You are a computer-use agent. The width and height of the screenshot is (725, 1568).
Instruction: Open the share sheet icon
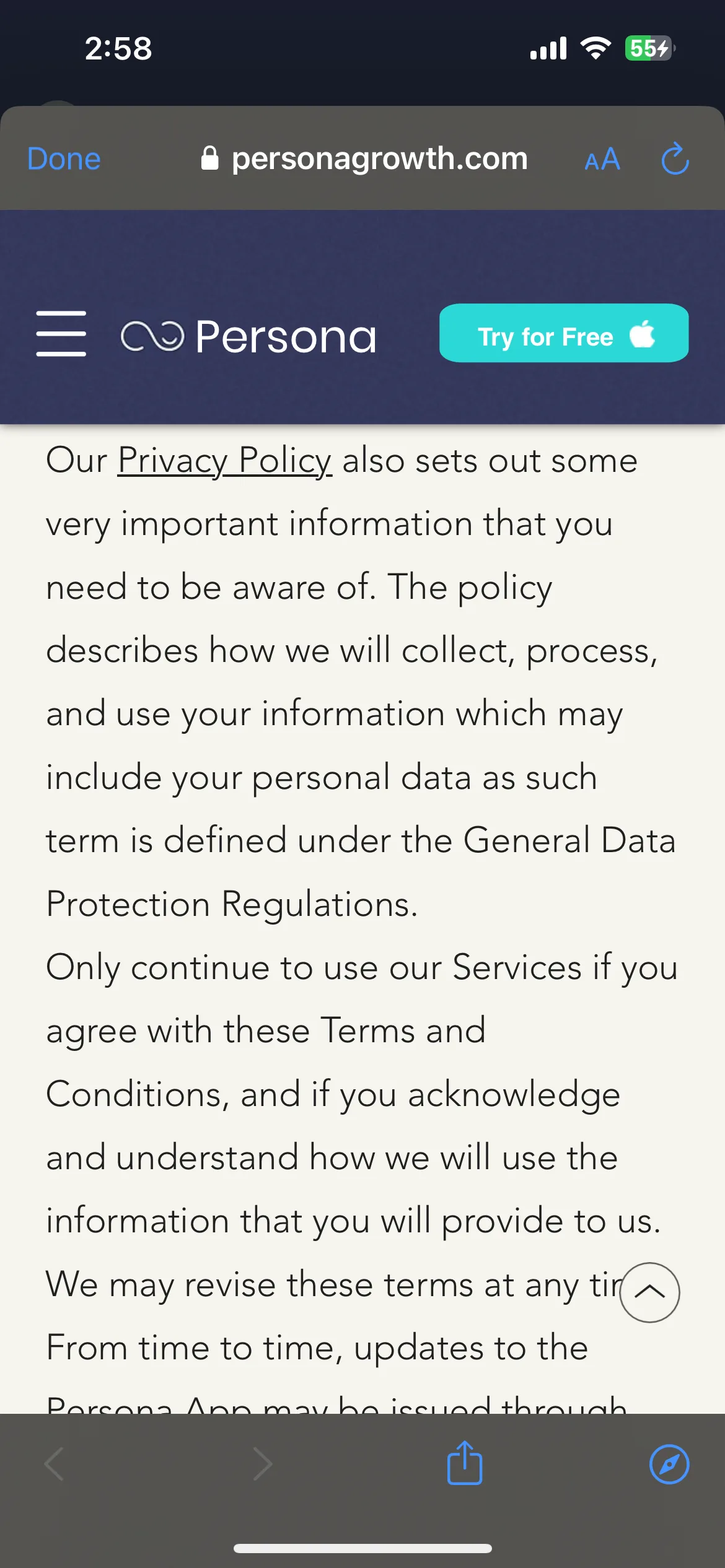(465, 1461)
